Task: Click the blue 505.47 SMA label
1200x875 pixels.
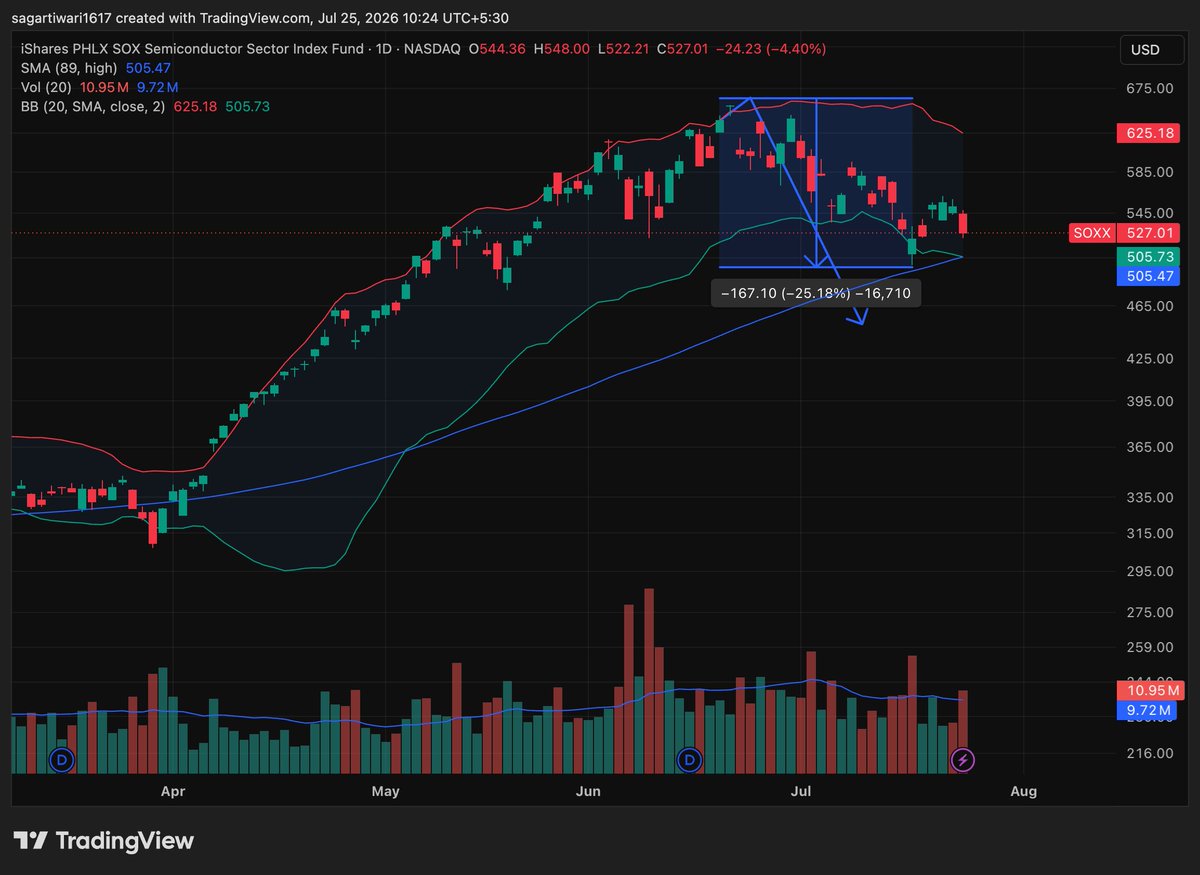Action: (x=1148, y=275)
